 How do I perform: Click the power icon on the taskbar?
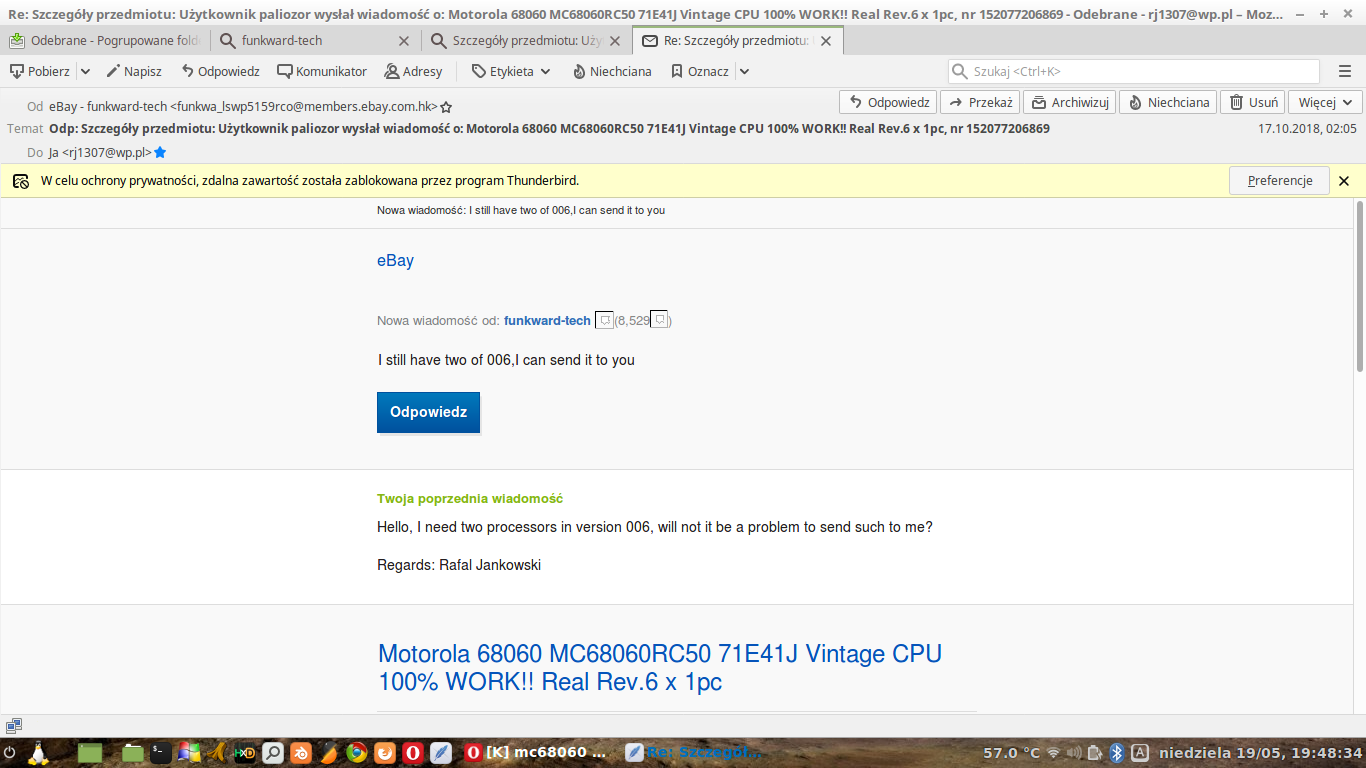click(10, 753)
